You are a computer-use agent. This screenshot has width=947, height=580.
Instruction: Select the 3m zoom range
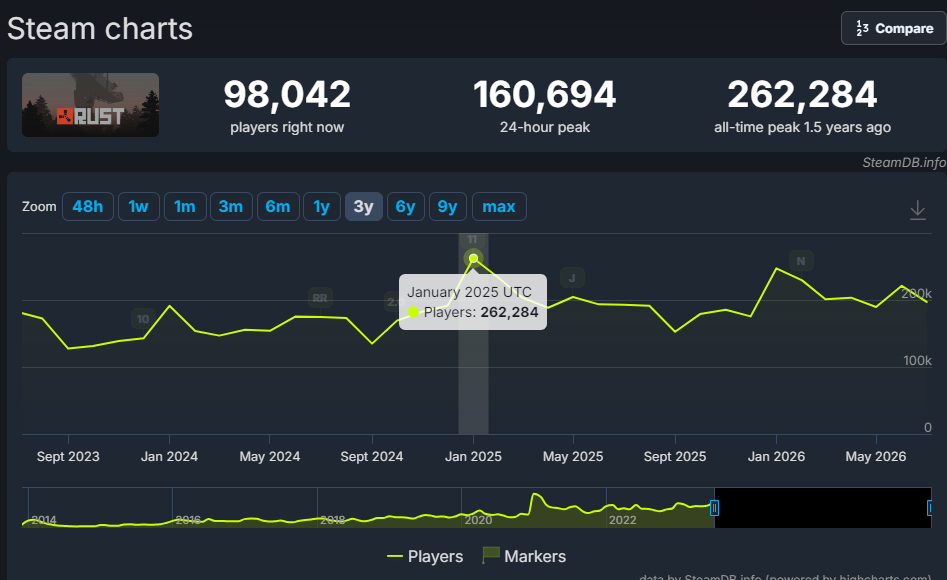(231, 207)
